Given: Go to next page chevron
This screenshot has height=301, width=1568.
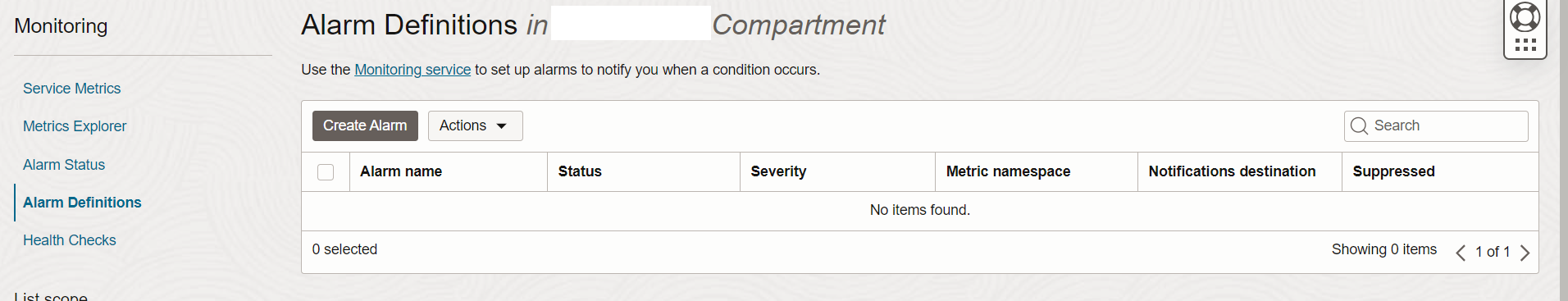Looking at the screenshot, I should [x=1525, y=253].
